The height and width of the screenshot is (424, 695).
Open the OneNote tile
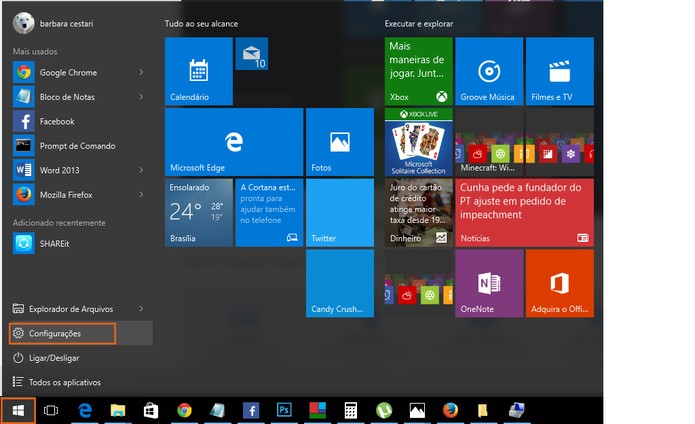[489, 283]
